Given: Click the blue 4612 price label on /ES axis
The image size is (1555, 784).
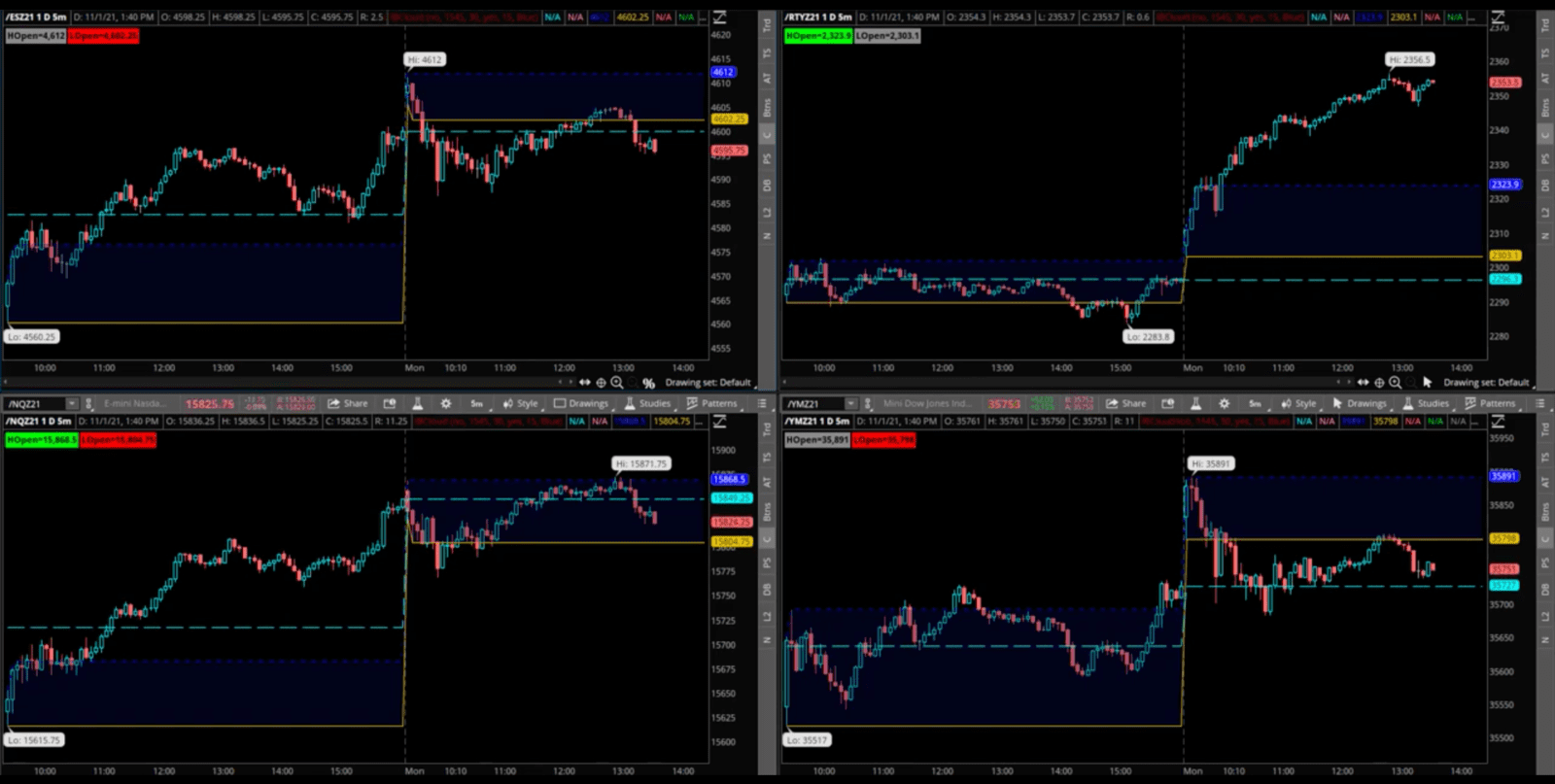Looking at the screenshot, I should (723, 72).
